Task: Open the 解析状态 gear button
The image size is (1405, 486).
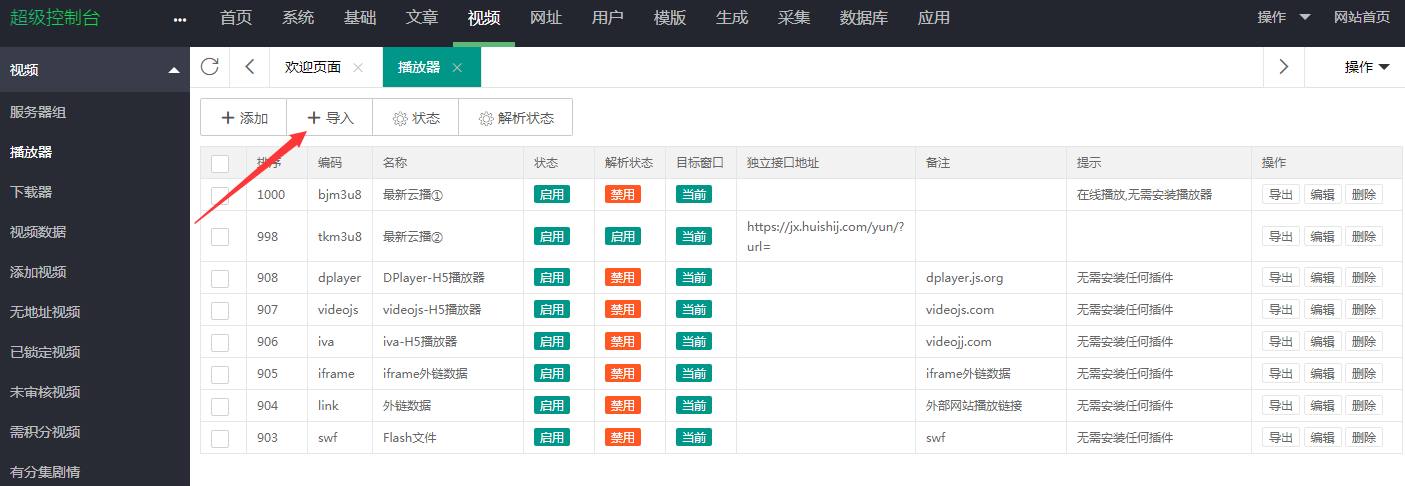Action: point(516,118)
